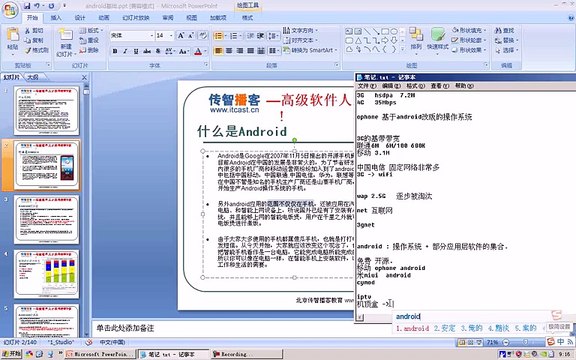The image size is (576, 360).
Task: Expand shapes gallery more arrow
Action: coord(403,48)
